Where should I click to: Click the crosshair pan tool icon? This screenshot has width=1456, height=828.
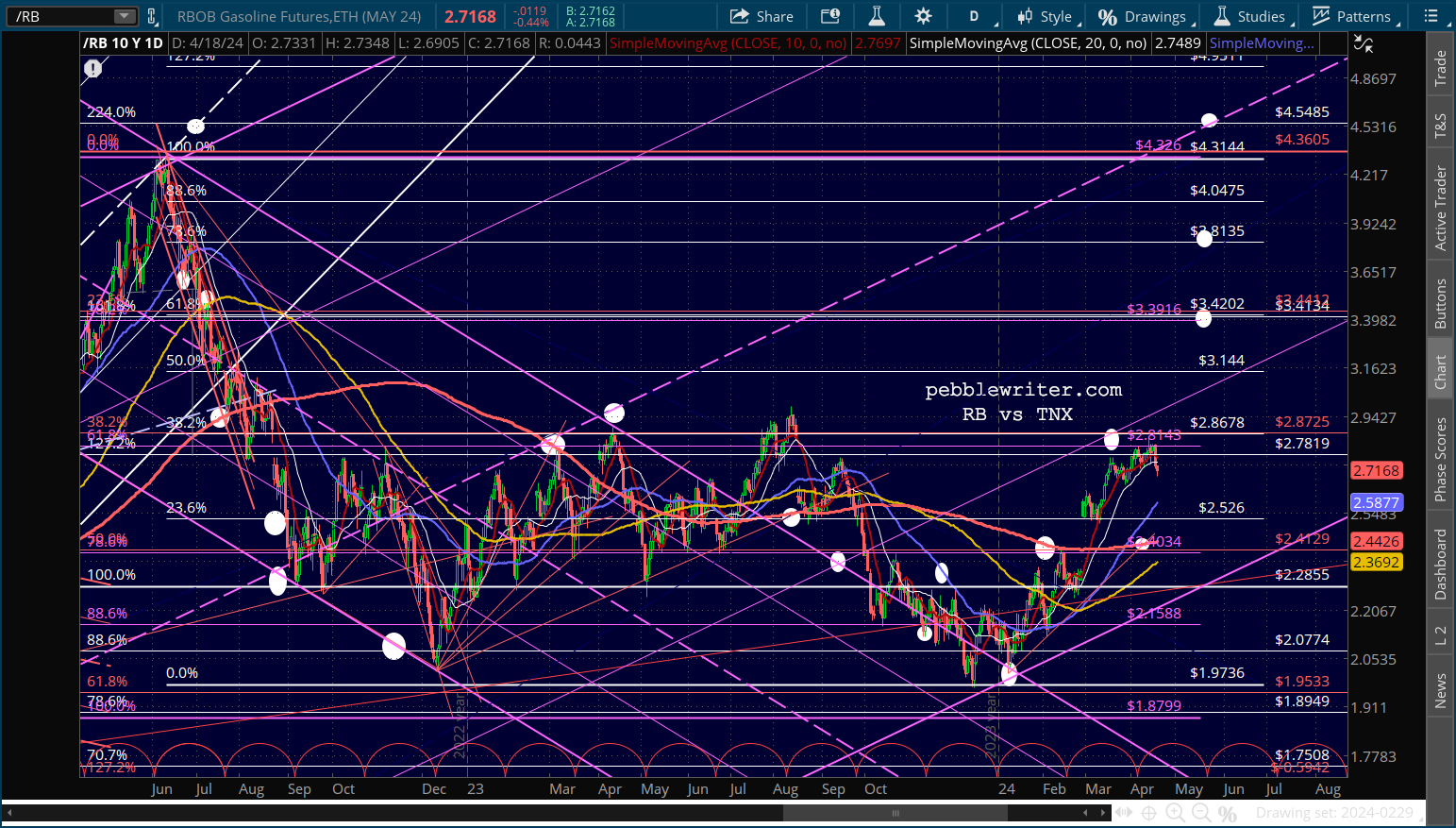(1148, 813)
